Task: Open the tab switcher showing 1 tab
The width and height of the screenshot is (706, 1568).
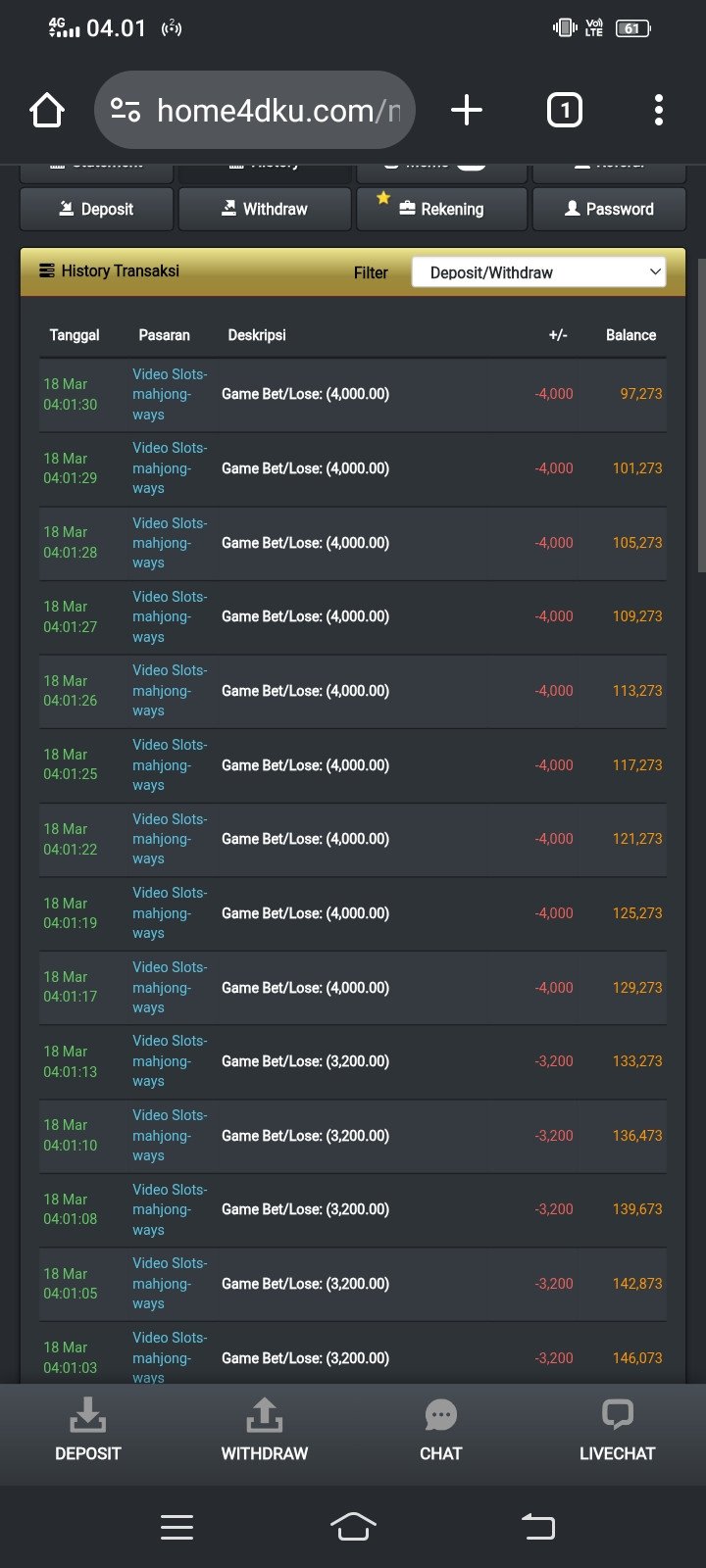Action: [x=564, y=110]
